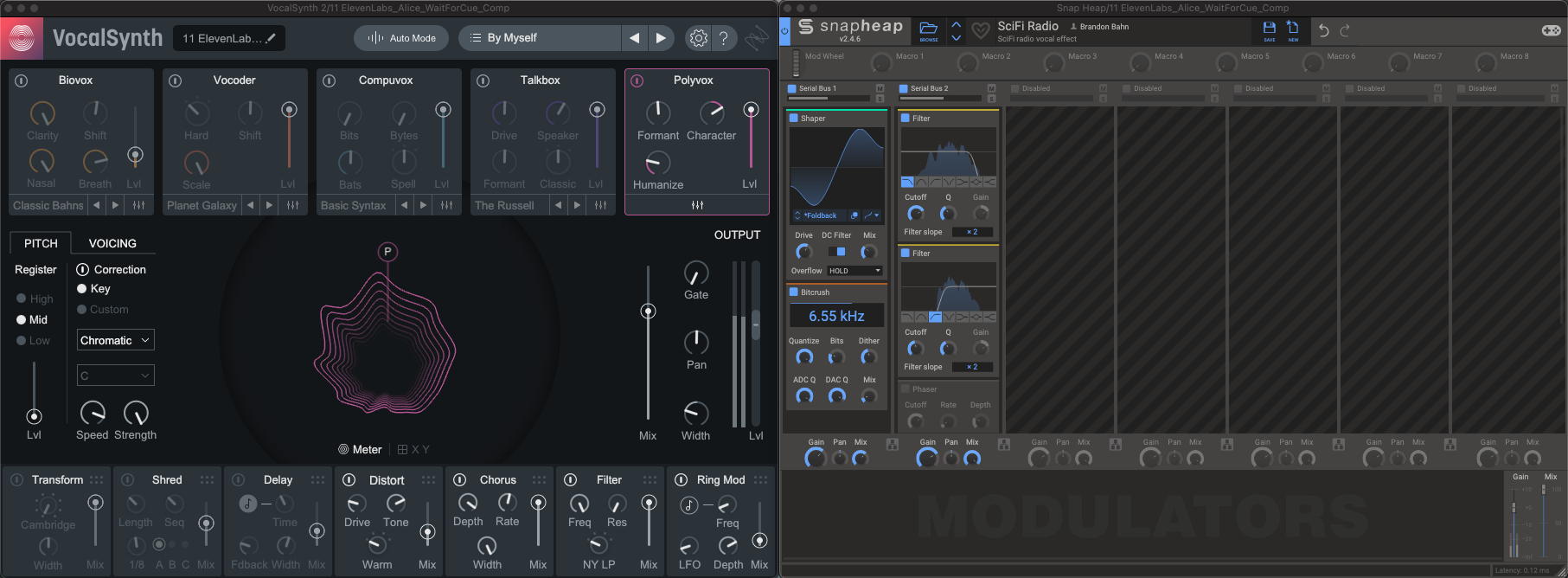Toggle the Snap Heap power bypass

(x=785, y=31)
